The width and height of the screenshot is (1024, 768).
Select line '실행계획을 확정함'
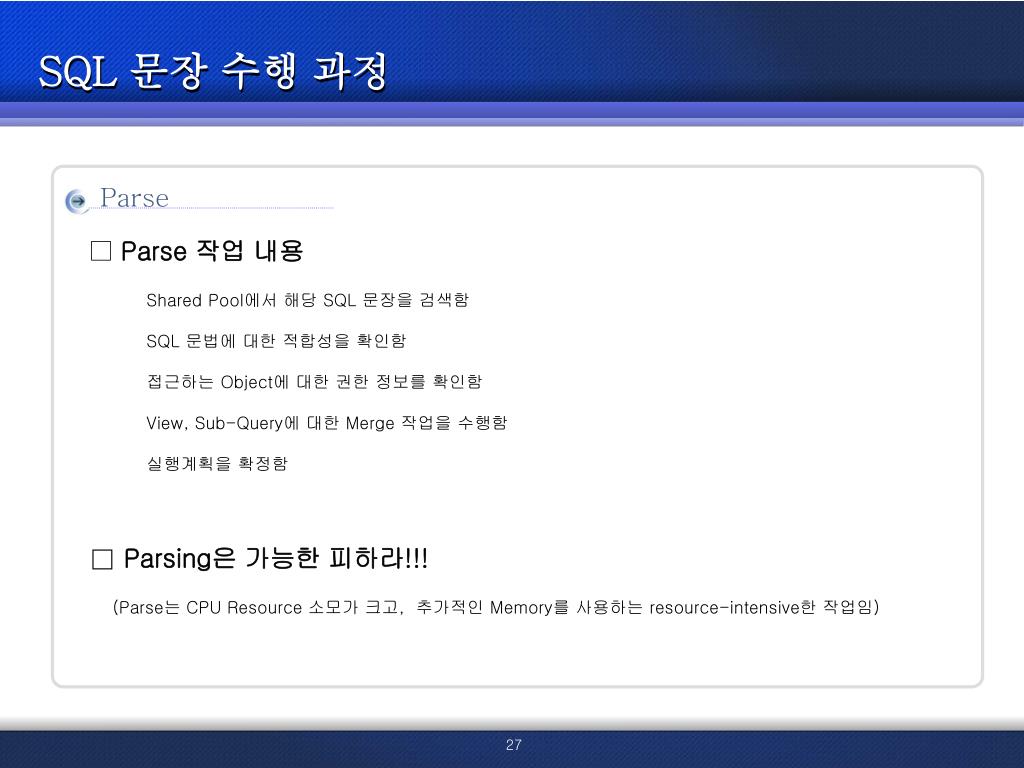(217, 464)
